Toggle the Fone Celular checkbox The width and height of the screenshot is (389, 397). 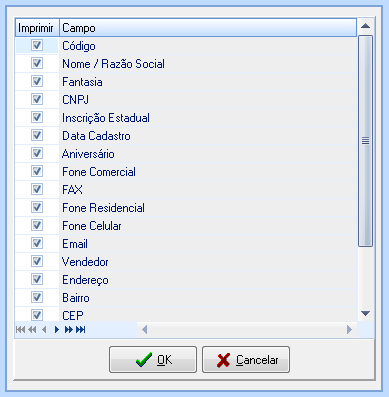pos(37,225)
